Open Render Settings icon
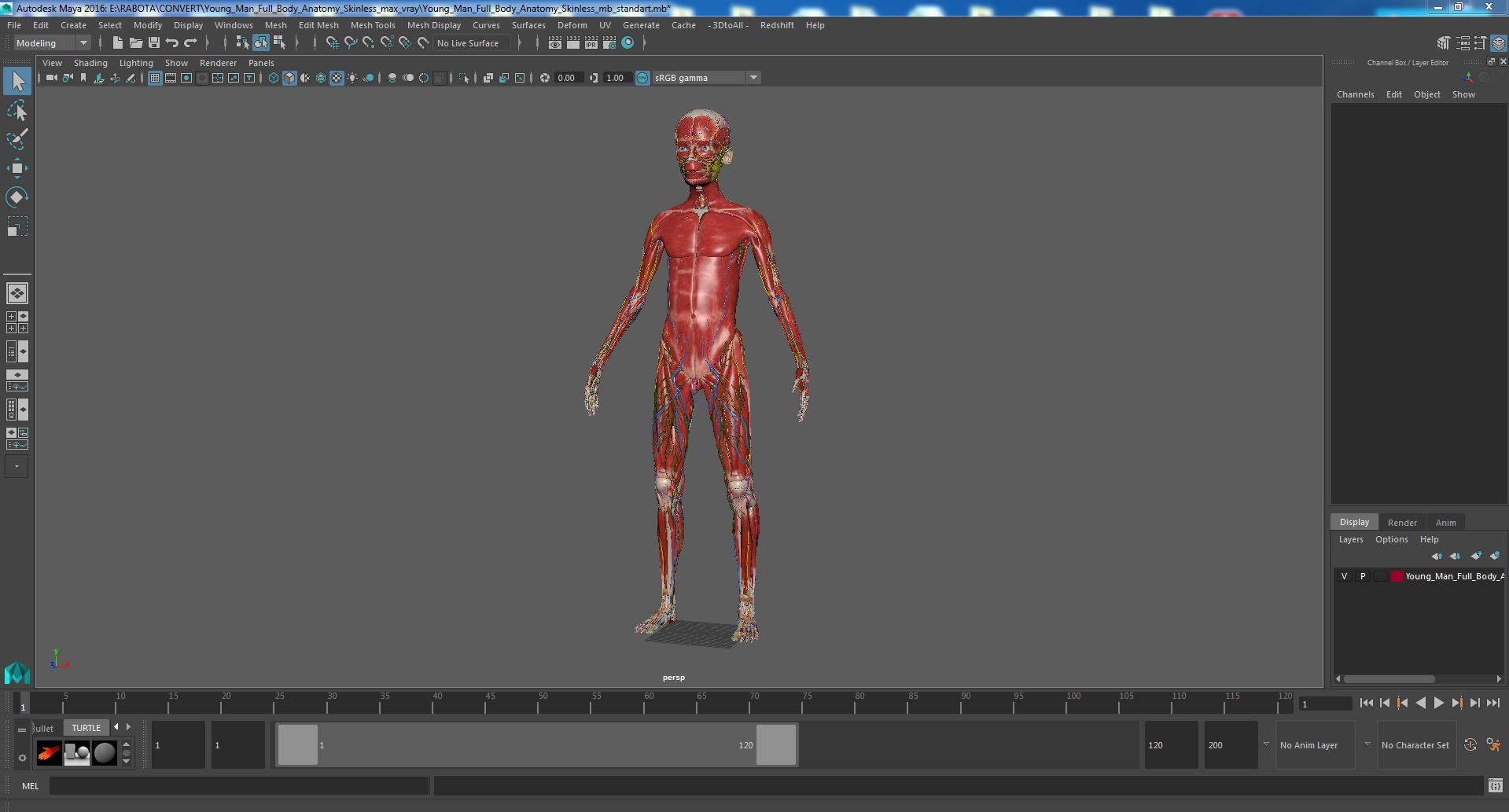 pos(609,43)
